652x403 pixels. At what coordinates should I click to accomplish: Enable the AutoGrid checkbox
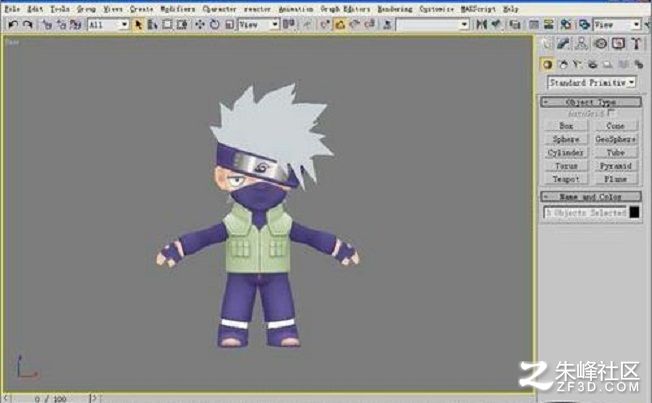[611, 113]
